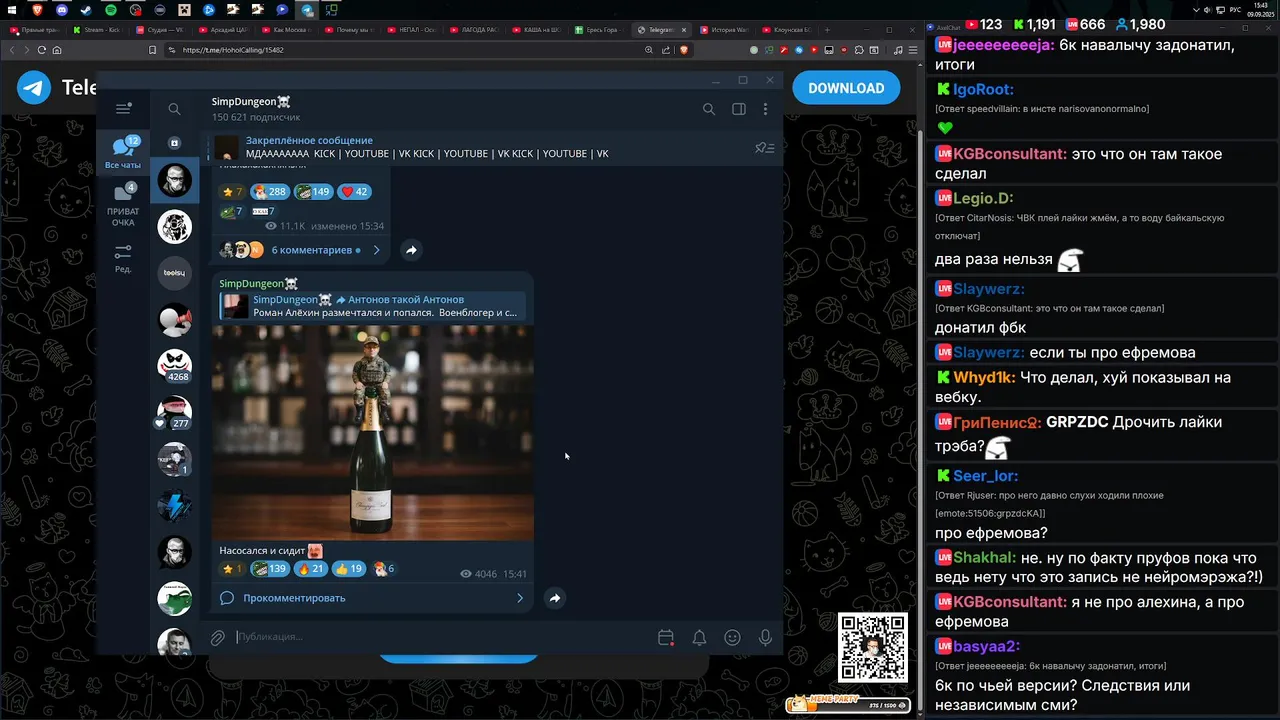This screenshot has height=720, width=1280.
Task: Focus the Публикация message input field
Action: tap(440, 637)
